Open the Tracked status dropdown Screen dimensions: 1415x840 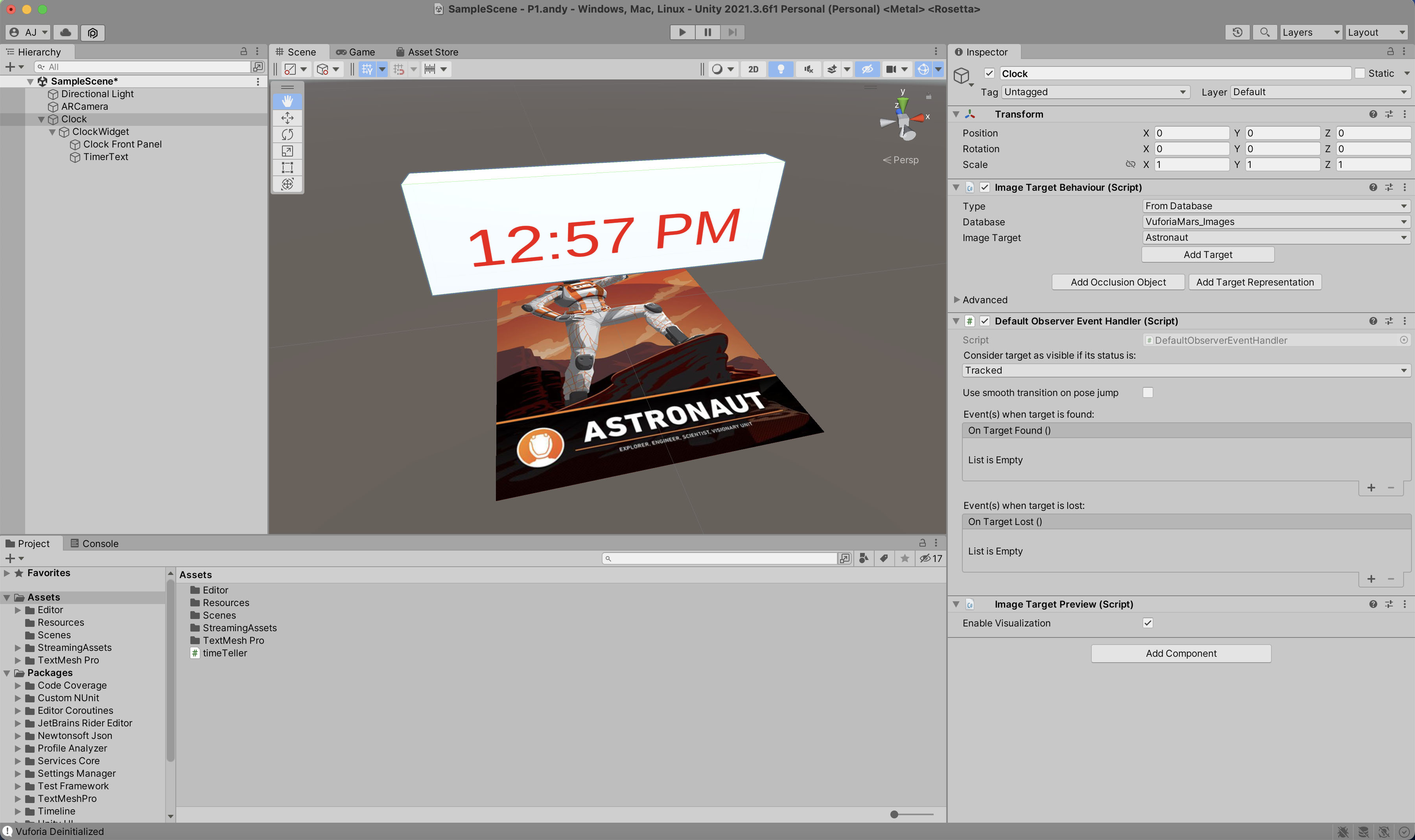pyautogui.click(x=1187, y=371)
